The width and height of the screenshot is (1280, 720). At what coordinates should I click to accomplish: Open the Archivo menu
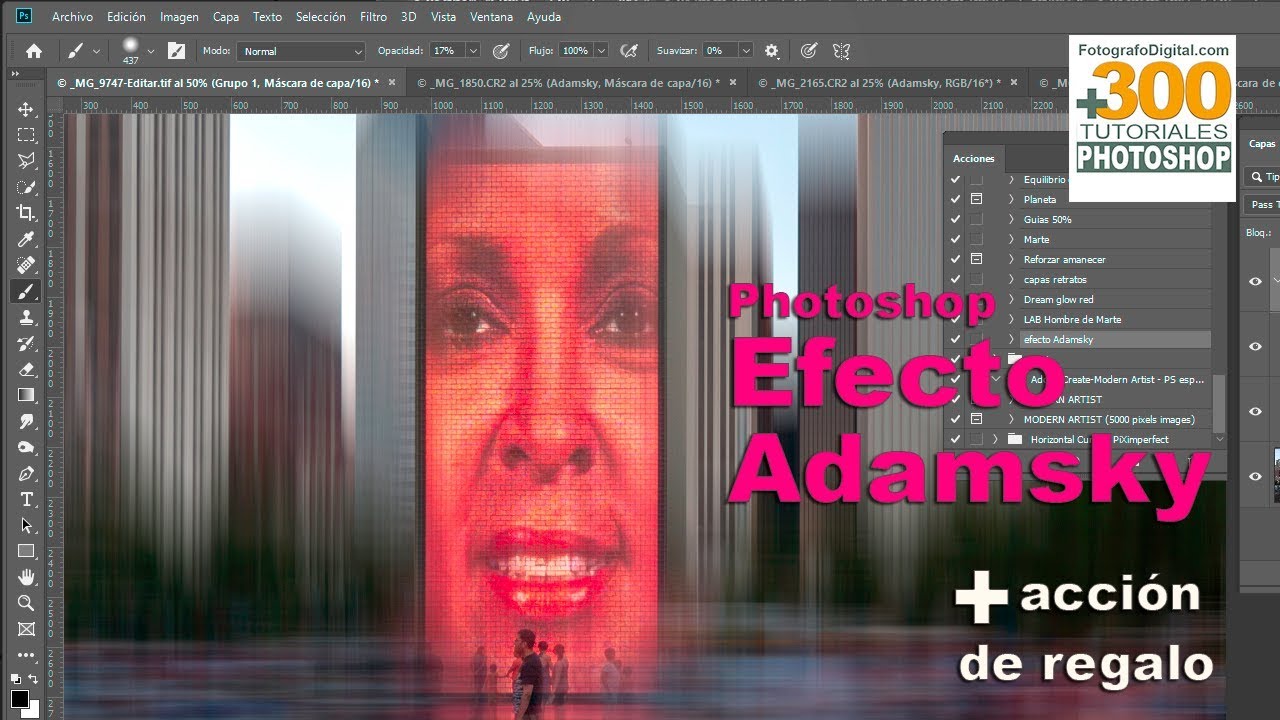(x=72, y=17)
